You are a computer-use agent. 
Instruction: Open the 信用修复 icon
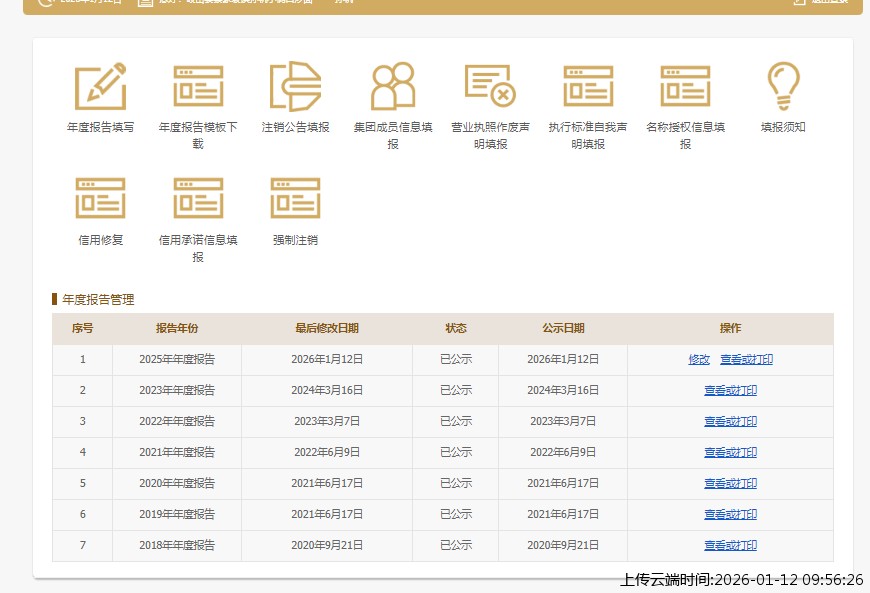point(100,199)
